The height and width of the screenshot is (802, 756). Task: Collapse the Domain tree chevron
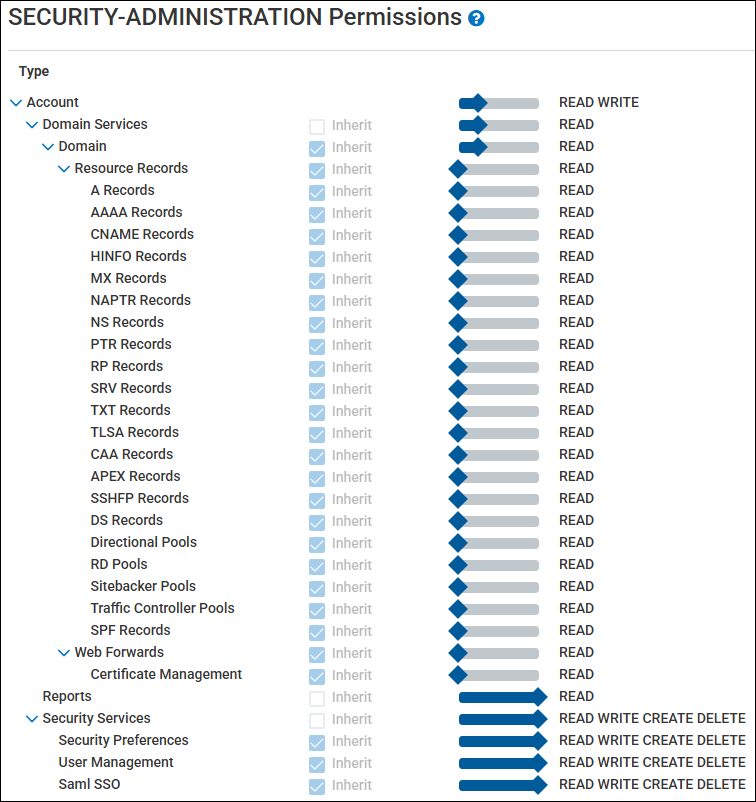pos(48,147)
